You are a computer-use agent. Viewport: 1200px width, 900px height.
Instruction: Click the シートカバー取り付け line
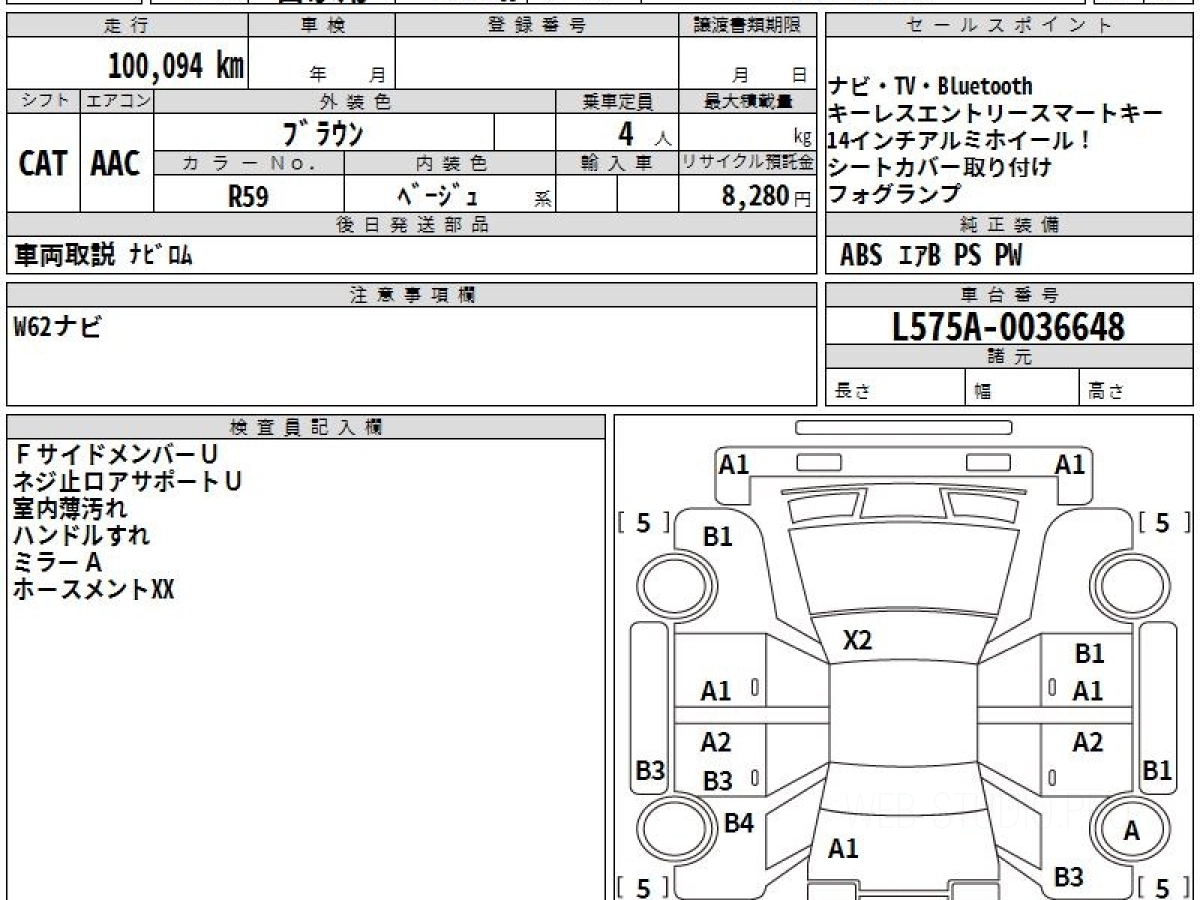(939, 167)
